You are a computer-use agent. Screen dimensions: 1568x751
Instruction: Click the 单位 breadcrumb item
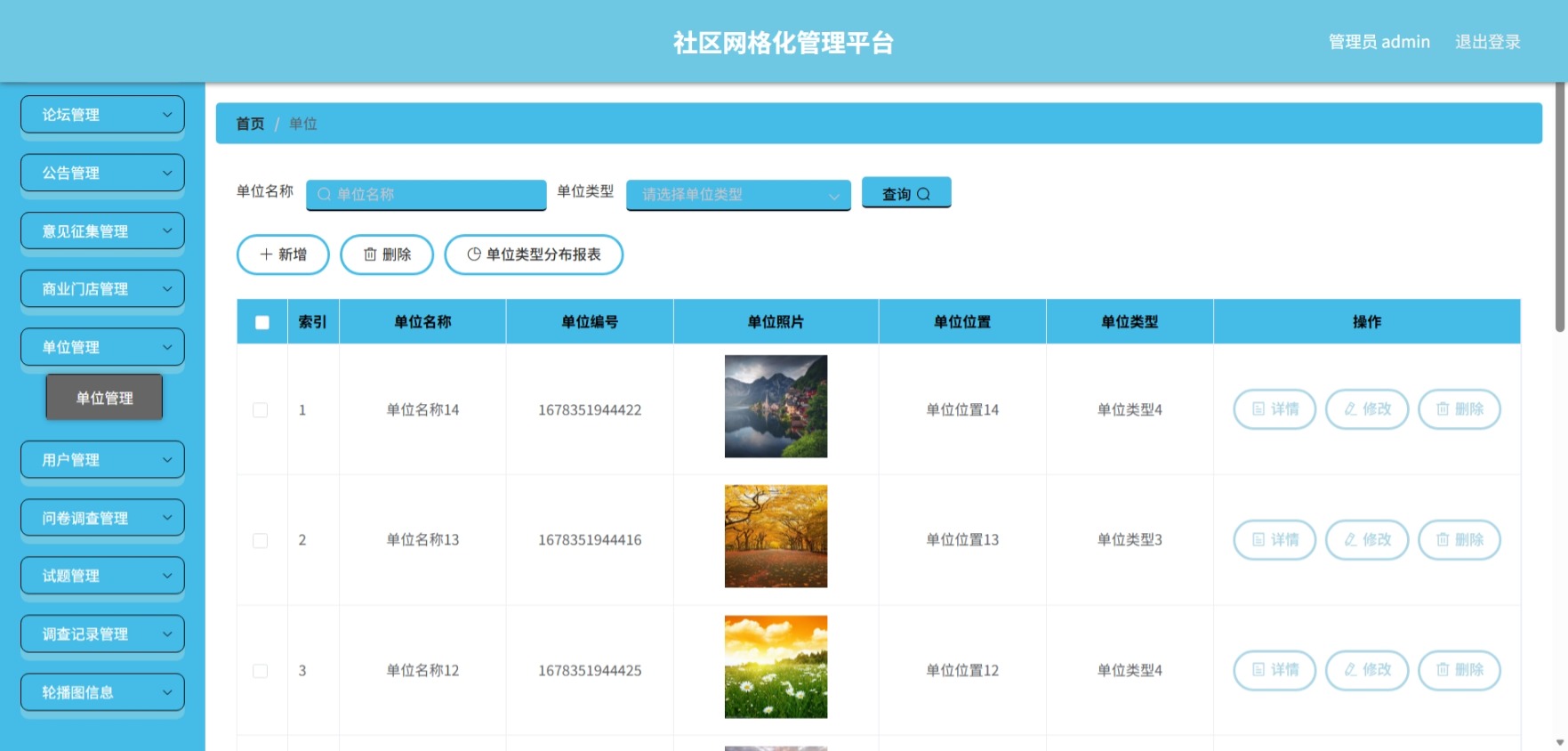(303, 124)
